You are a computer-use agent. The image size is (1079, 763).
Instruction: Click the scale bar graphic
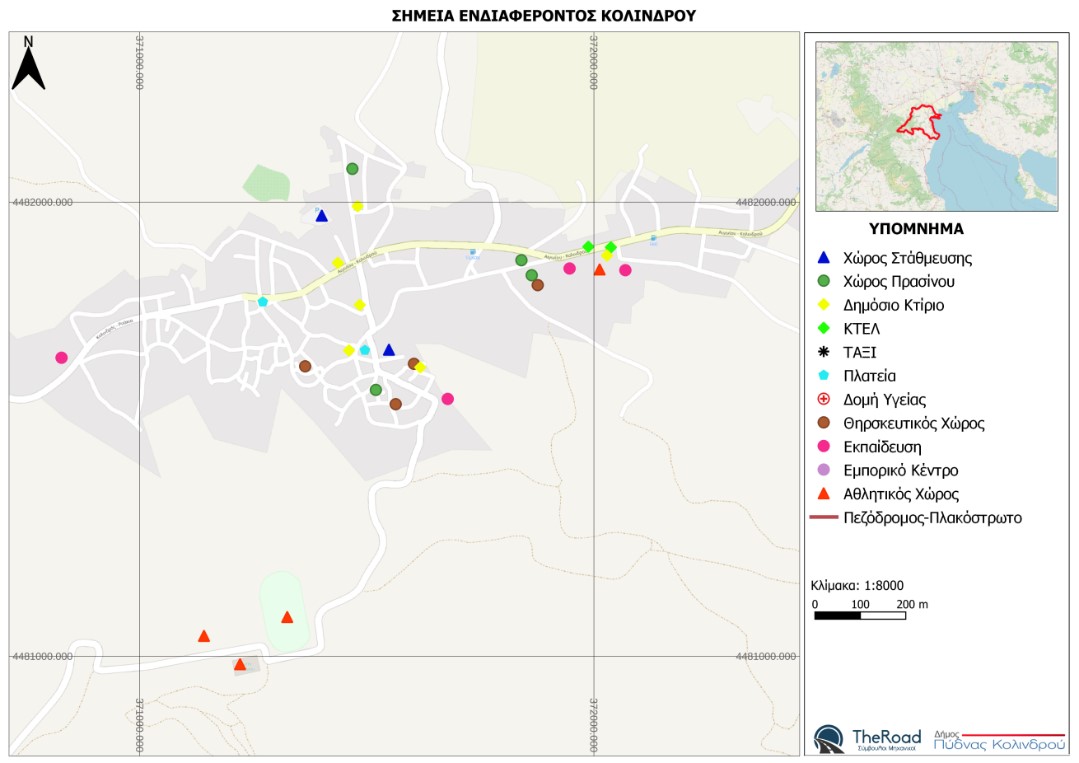coord(859,616)
